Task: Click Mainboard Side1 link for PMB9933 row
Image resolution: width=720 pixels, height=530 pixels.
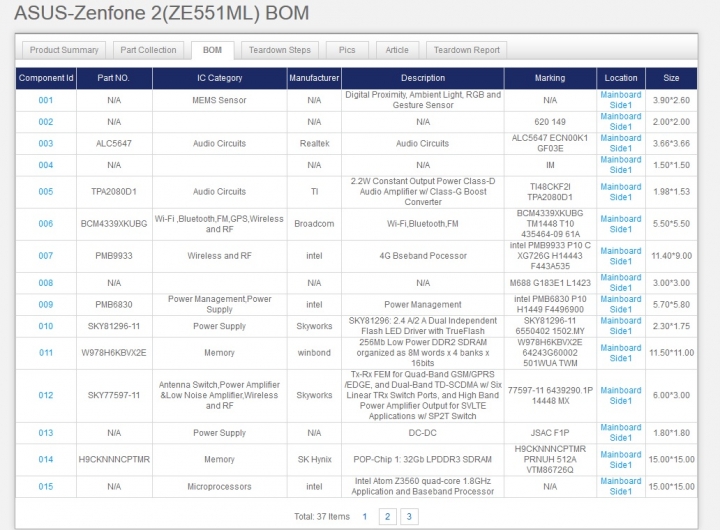Action: (x=621, y=256)
